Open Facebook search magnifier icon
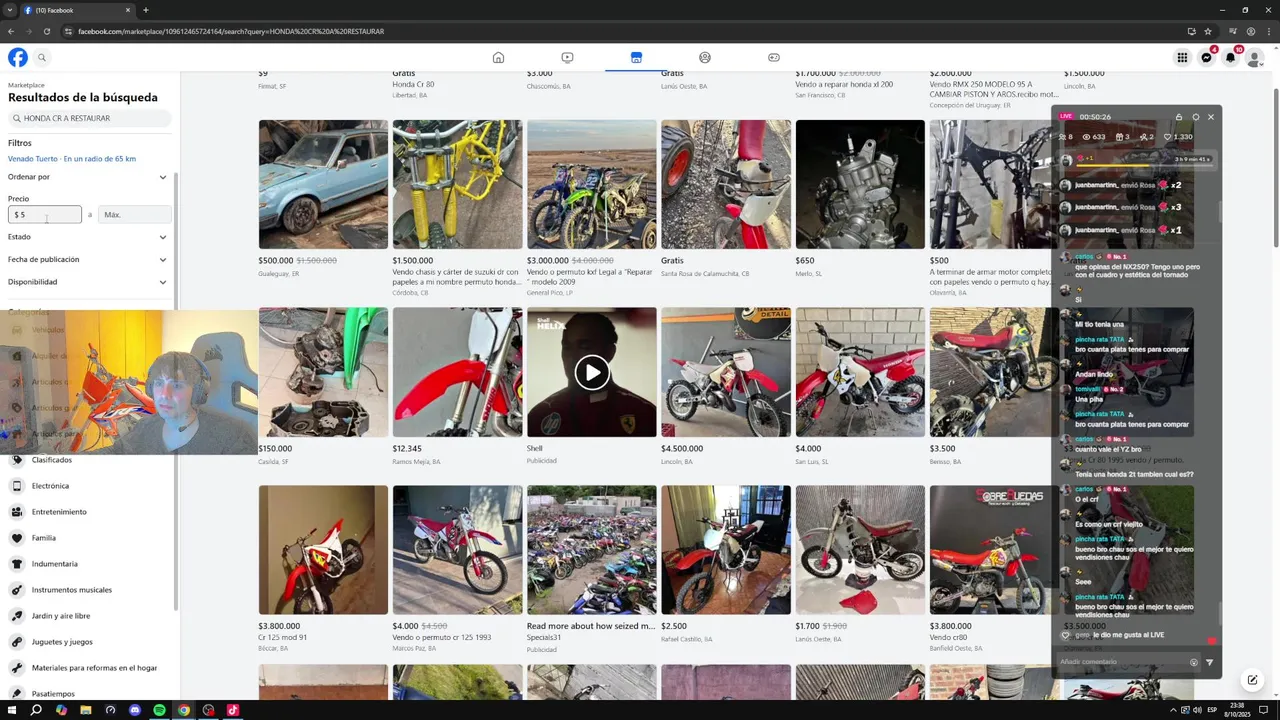Screen dimensions: 1280x720 [42, 57]
